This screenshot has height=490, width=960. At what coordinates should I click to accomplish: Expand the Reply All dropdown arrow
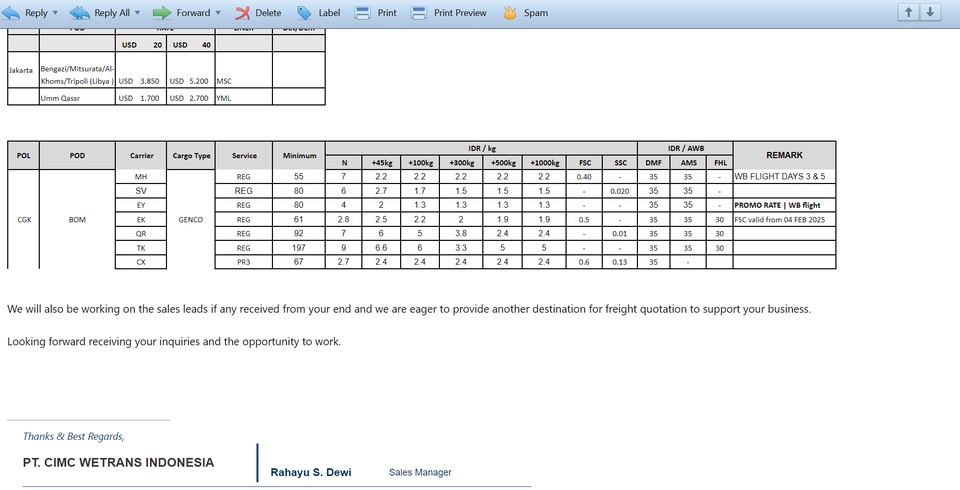(138, 13)
